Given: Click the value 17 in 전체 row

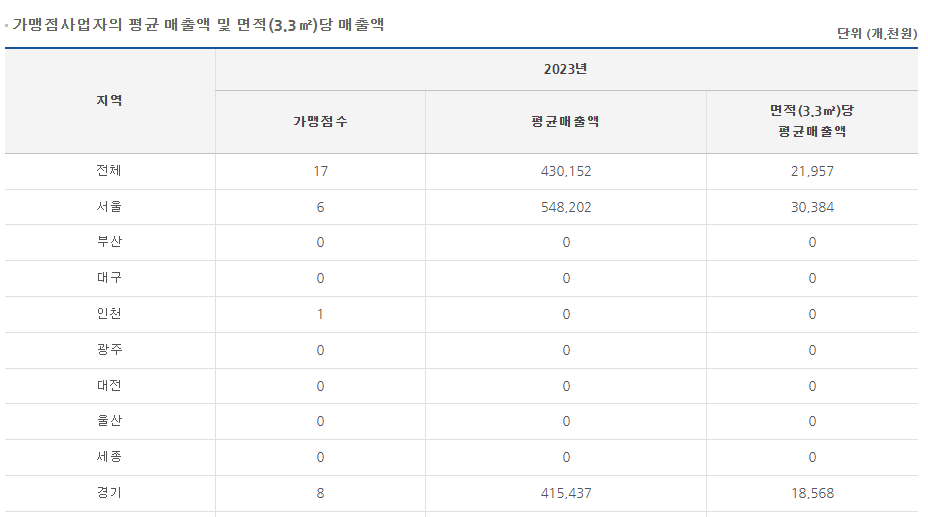Looking at the screenshot, I should (320, 172).
